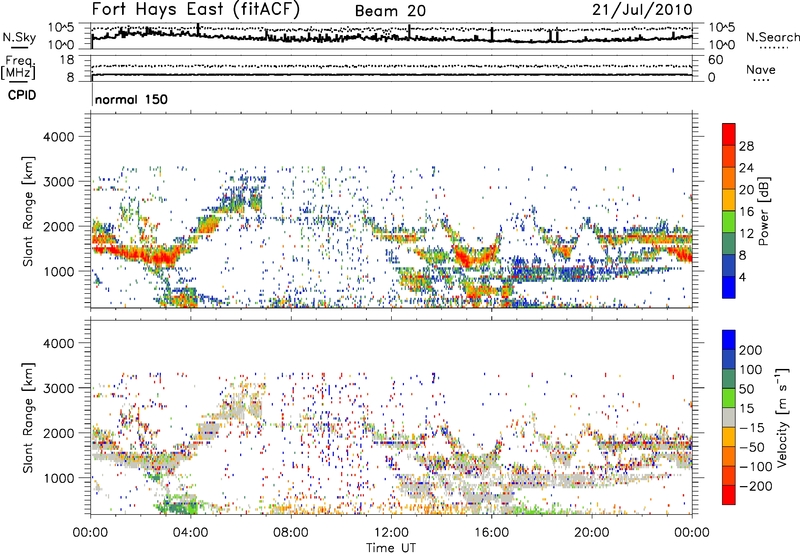Click the 'Power [dB]' color bar label
The width and height of the screenshot is (800, 554).
(763, 211)
